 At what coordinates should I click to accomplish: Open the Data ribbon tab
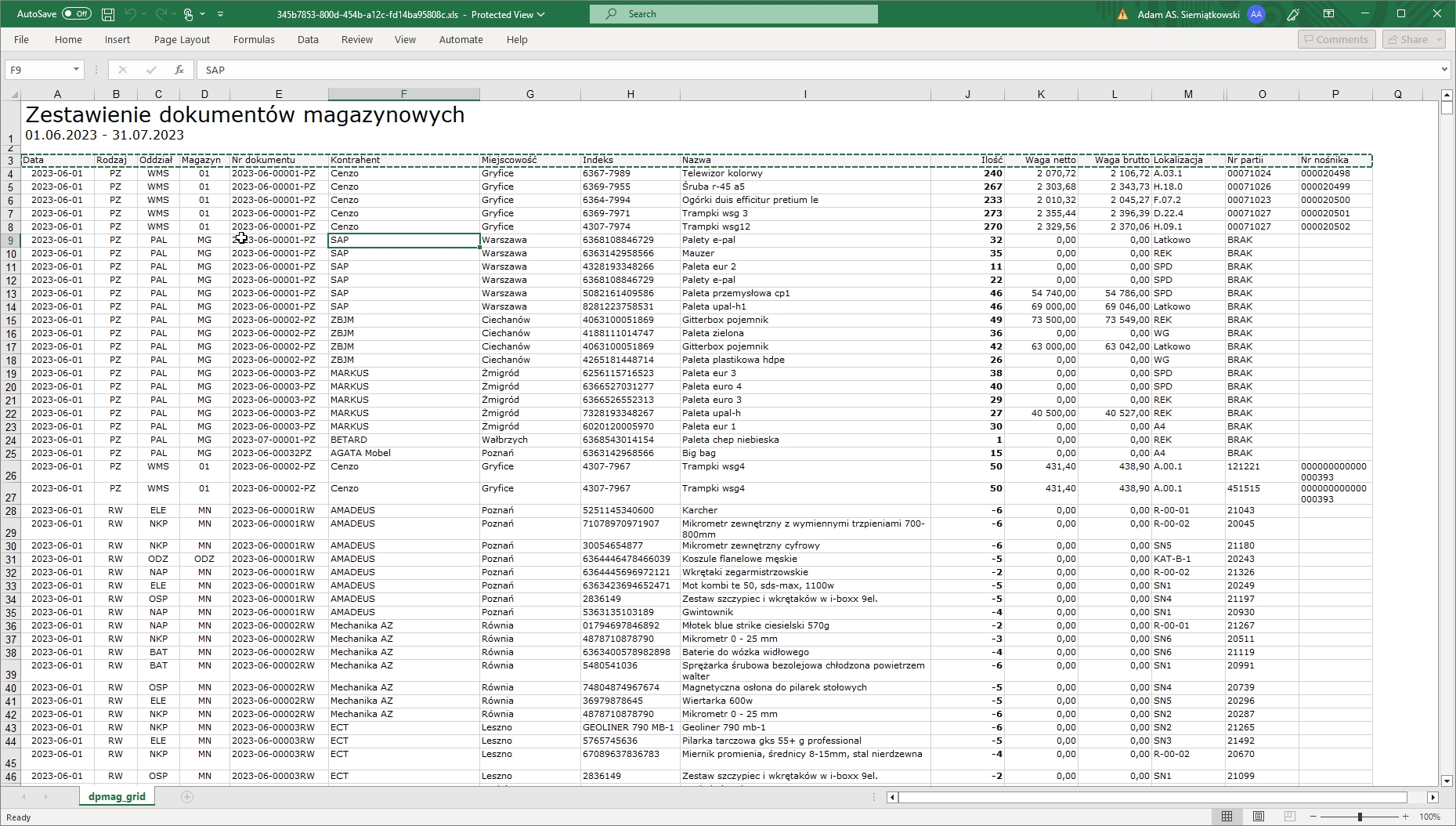tap(308, 40)
